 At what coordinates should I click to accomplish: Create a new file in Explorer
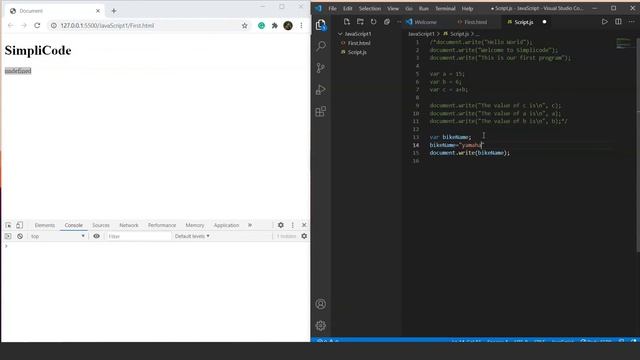click(x=347, y=22)
